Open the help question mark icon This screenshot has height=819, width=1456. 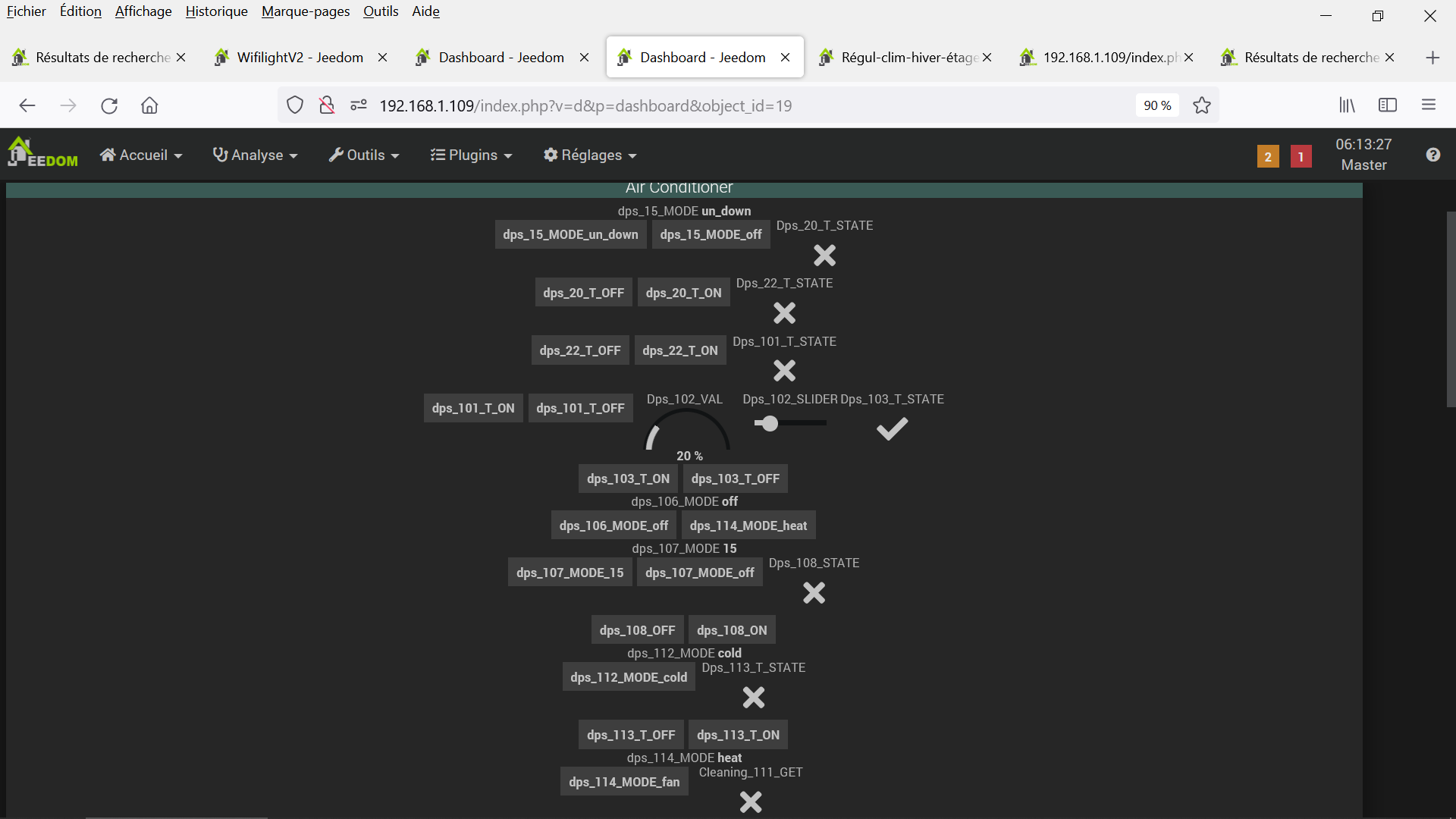tap(1432, 155)
